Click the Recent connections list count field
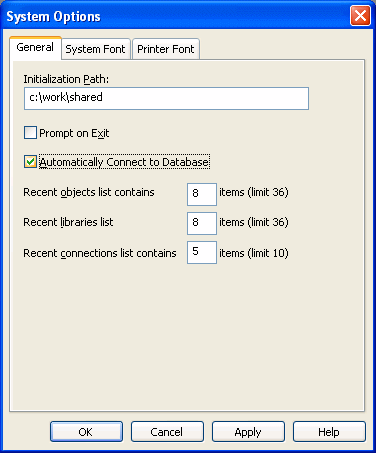The height and width of the screenshot is (453, 376). pyautogui.click(x=202, y=252)
